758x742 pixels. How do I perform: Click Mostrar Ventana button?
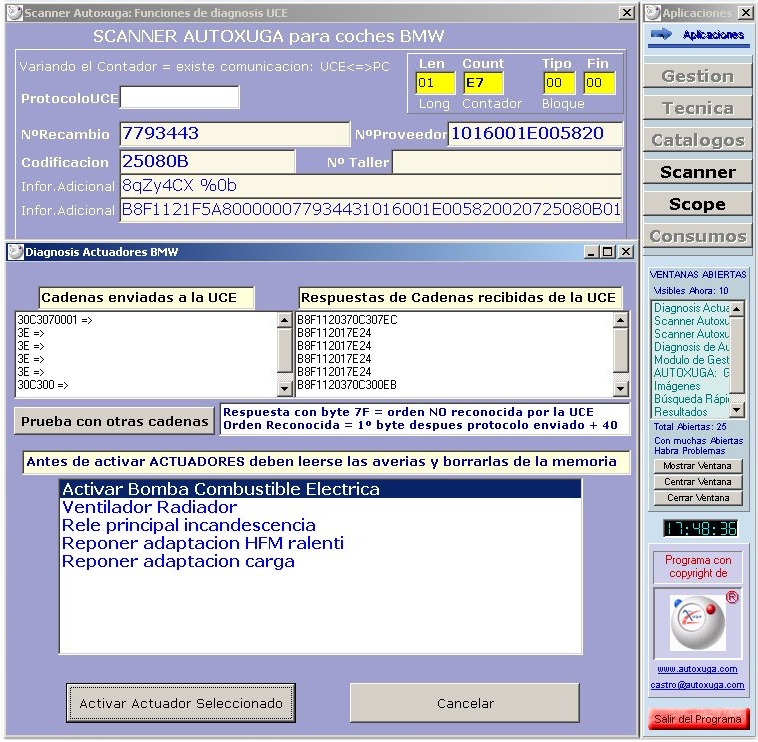(698, 466)
